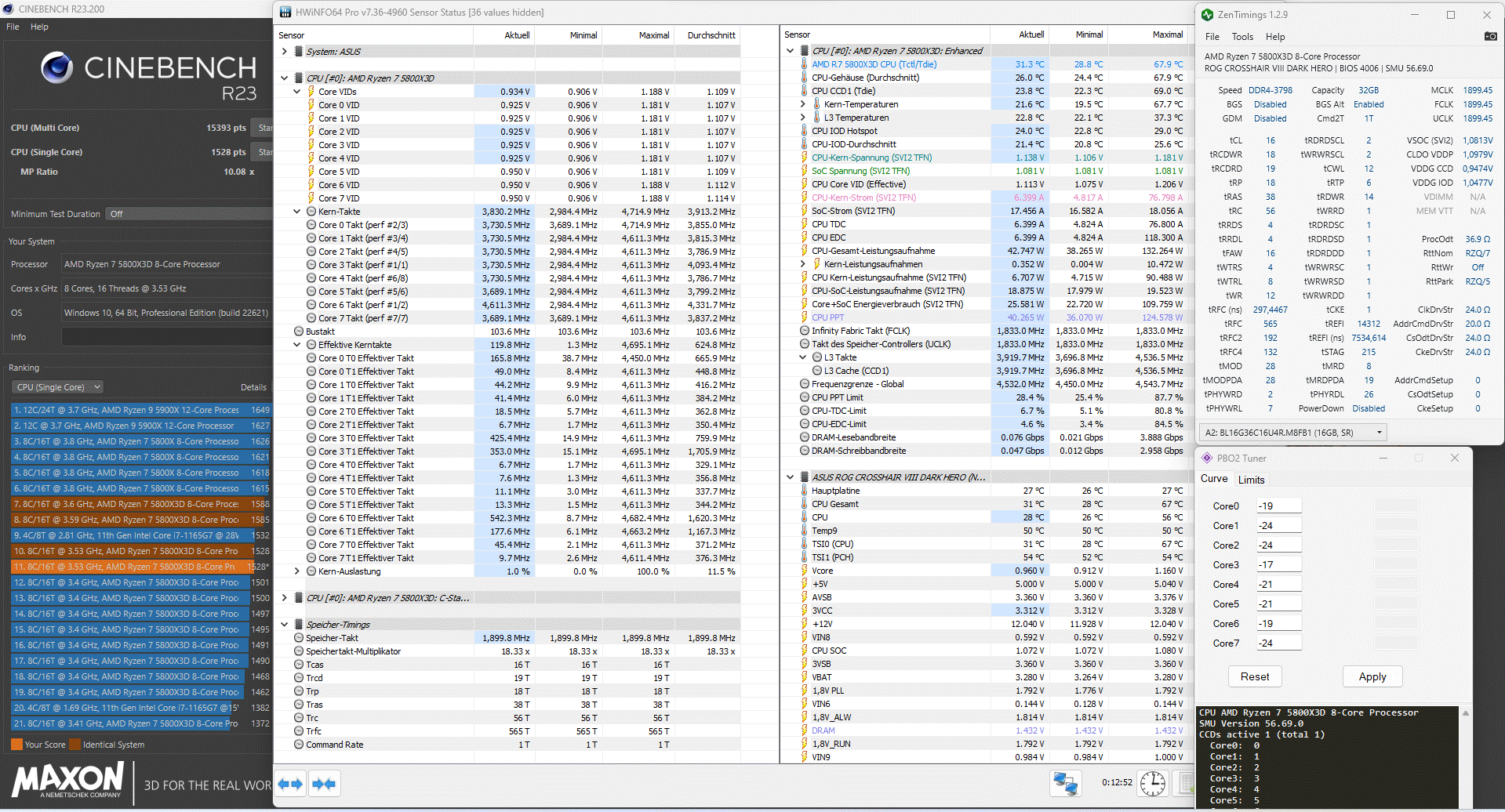Viewport: 1505px width, 812px height.
Task: Click the ZenTimings screenshot camera icon
Action: tap(1490, 36)
